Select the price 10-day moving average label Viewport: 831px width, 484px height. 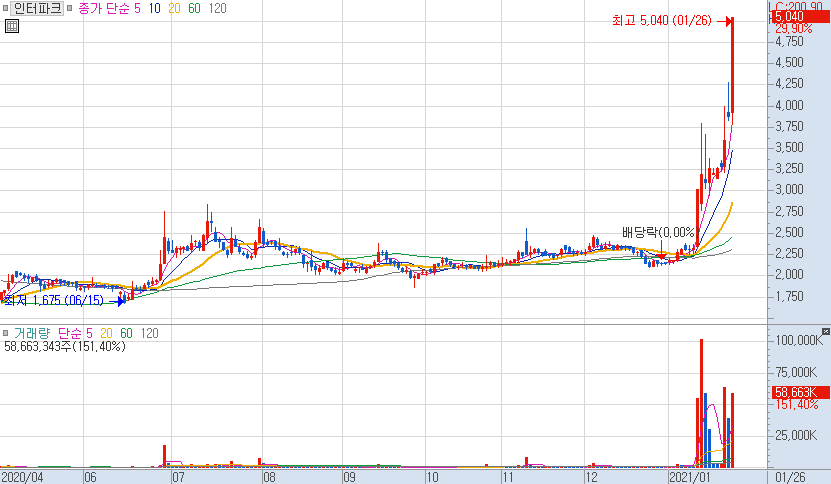click(154, 8)
